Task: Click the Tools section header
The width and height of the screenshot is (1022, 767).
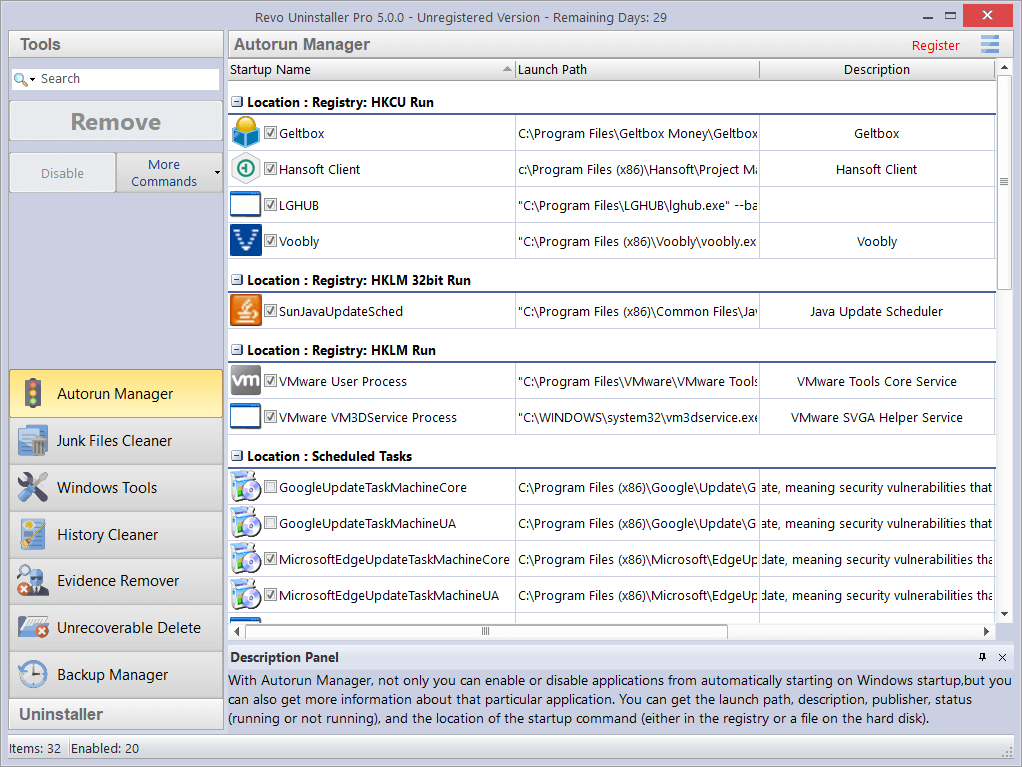Action: click(x=116, y=44)
